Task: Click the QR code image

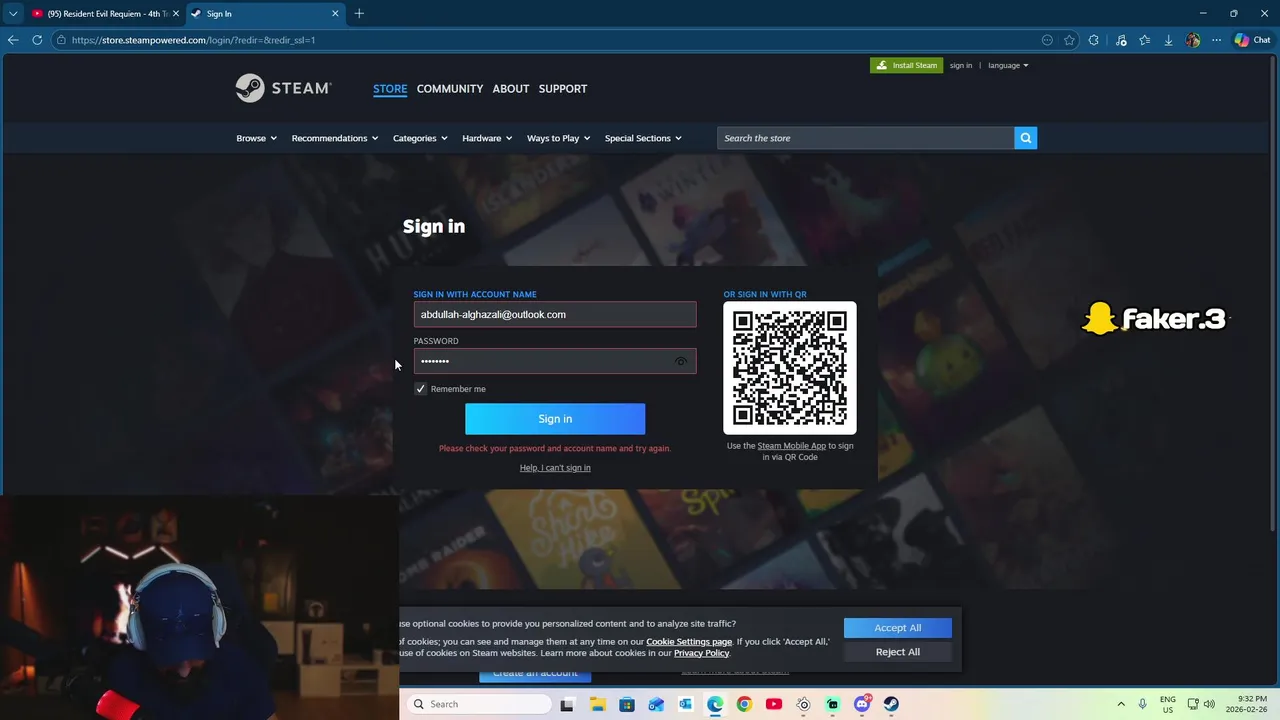Action: (x=790, y=368)
